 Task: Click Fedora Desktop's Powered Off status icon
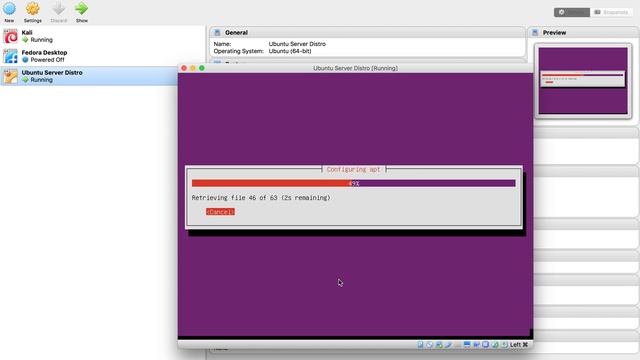(x=25, y=60)
